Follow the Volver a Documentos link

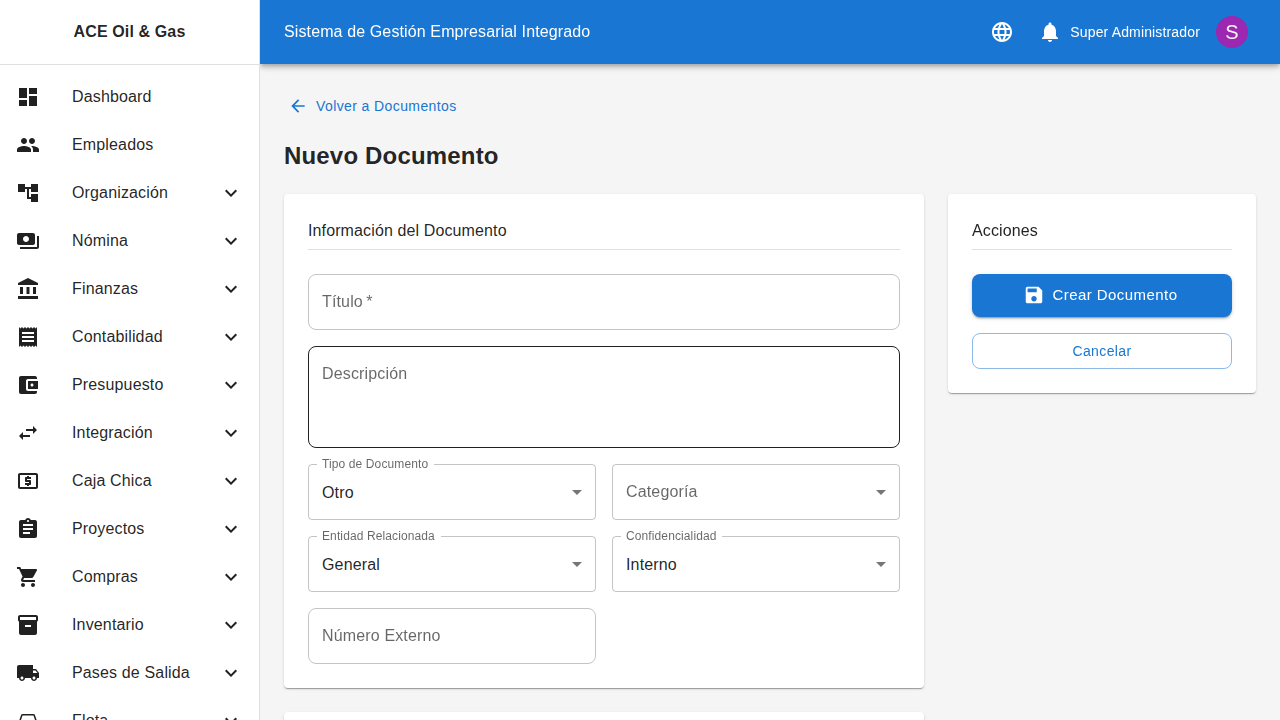(x=386, y=106)
